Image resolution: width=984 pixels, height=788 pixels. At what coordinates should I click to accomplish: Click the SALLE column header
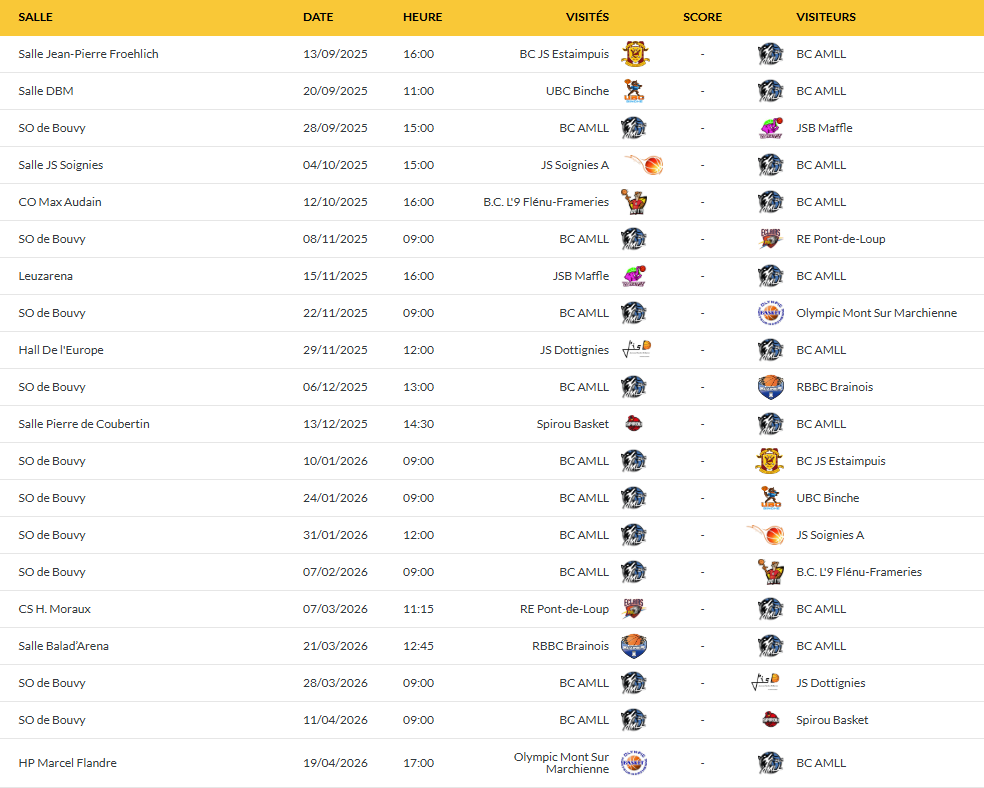point(36,17)
